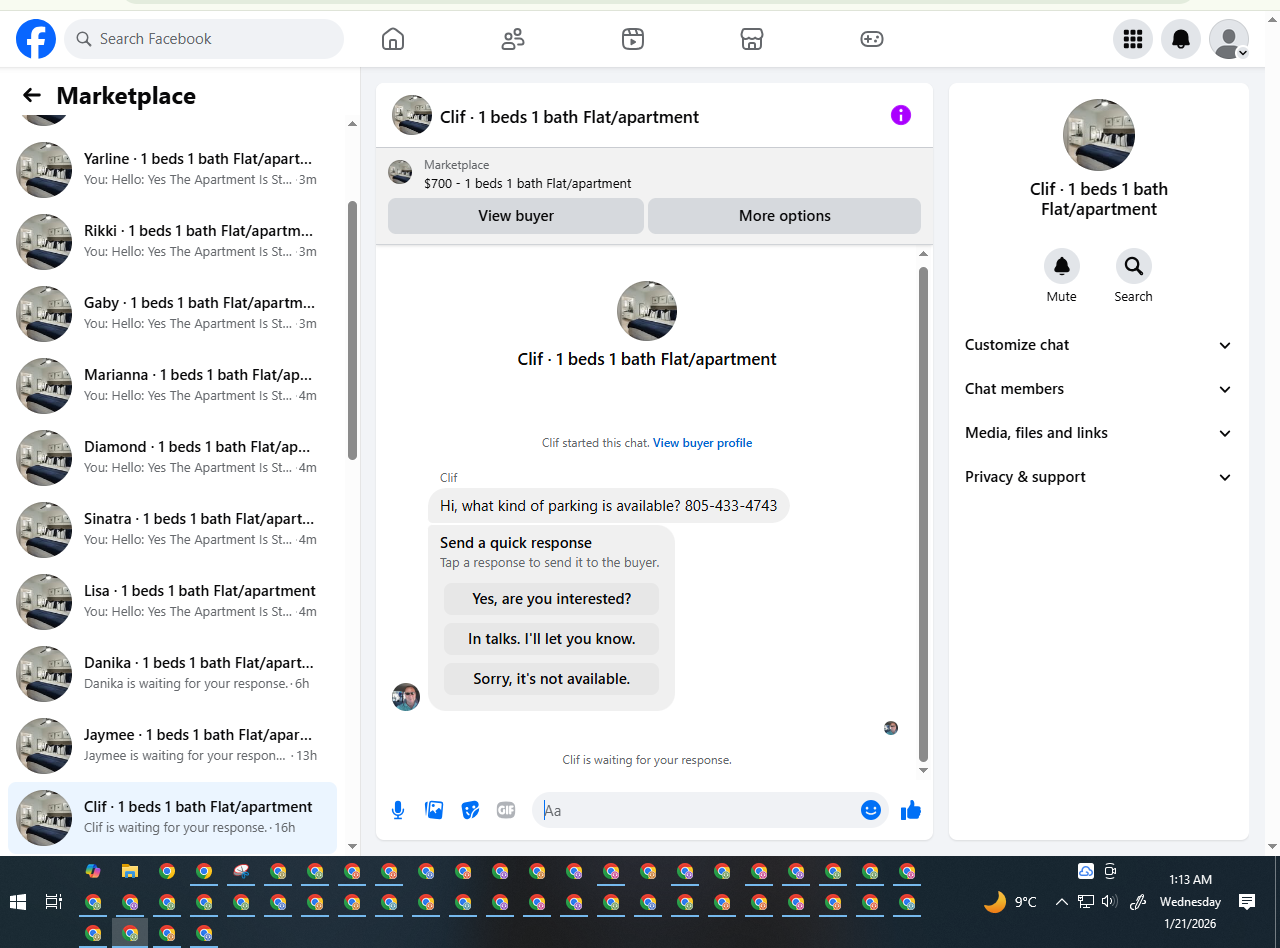Viewport: 1280px width, 948px height.
Task: Open the purple conversation information icon
Action: [x=901, y=115]
